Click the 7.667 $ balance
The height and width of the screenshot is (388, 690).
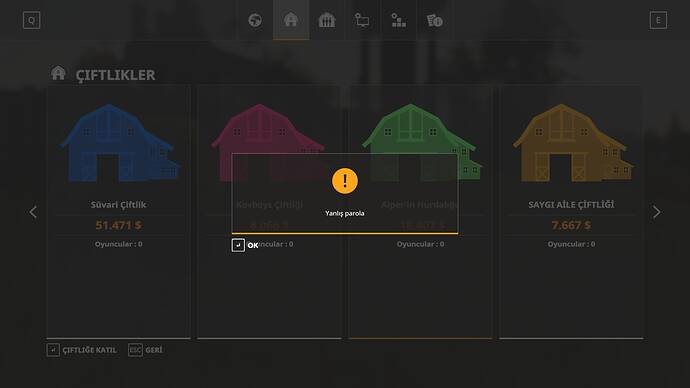571,225
